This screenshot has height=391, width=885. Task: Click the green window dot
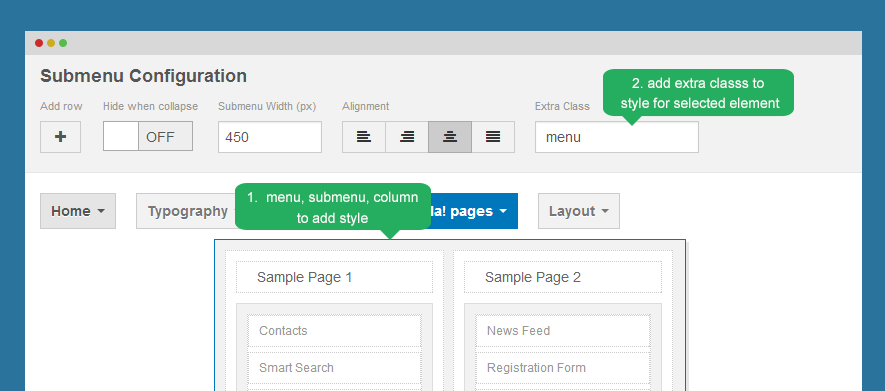pyautogui.click(x=63, y=43)
